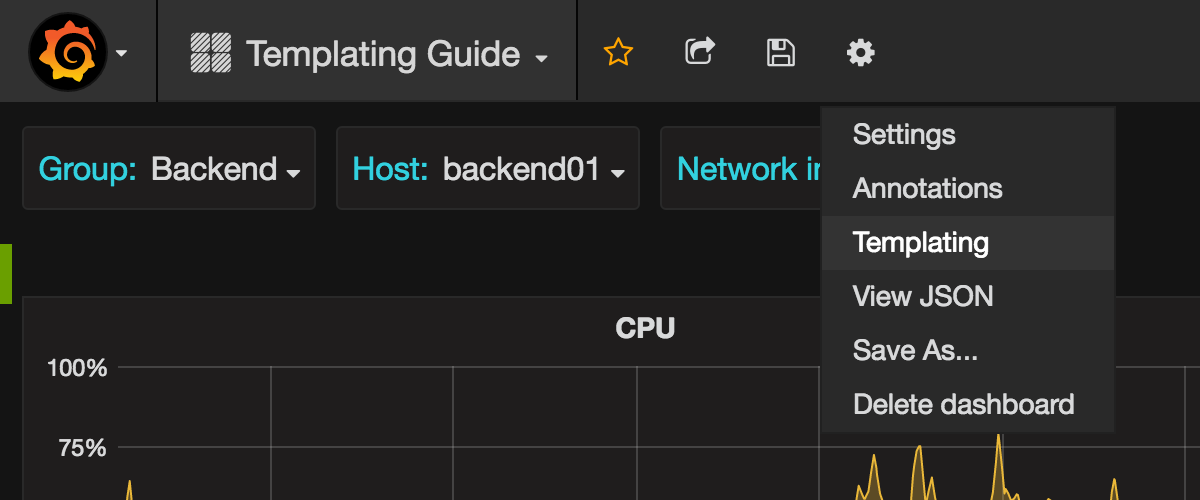Select Settings from the gear menu

pos(904,135)
